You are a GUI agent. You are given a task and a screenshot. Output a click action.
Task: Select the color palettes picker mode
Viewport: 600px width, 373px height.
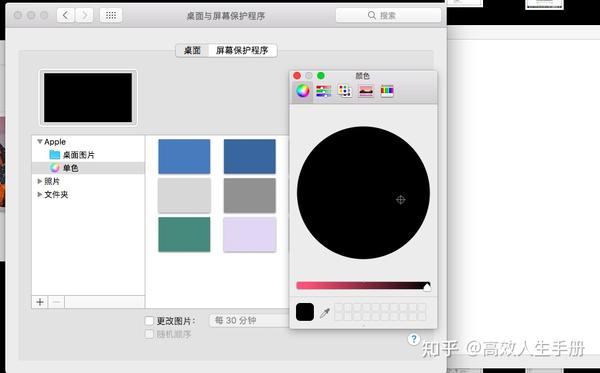345,91
